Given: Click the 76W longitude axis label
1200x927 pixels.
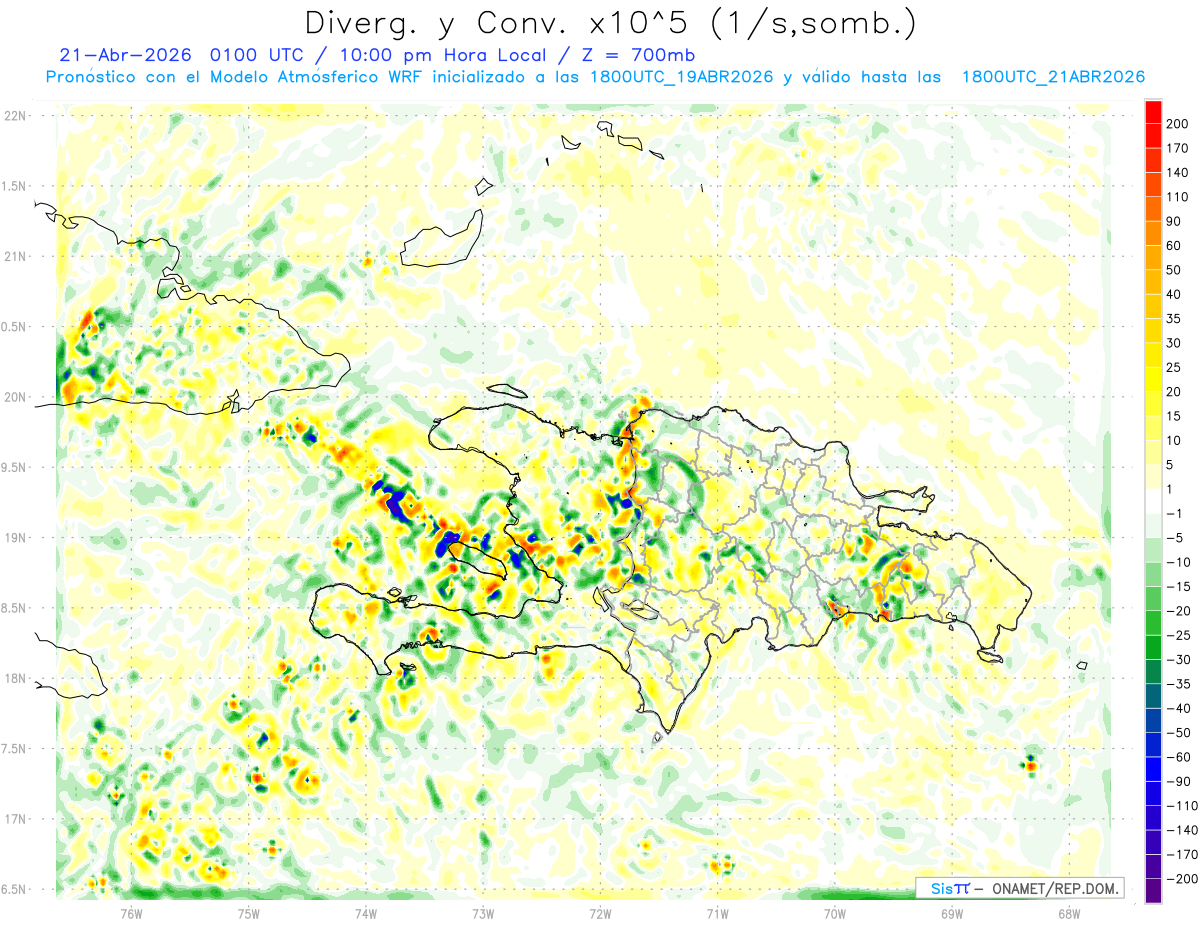Looking at the screenshot, I should pyautogui.click(x=131, y=912).
